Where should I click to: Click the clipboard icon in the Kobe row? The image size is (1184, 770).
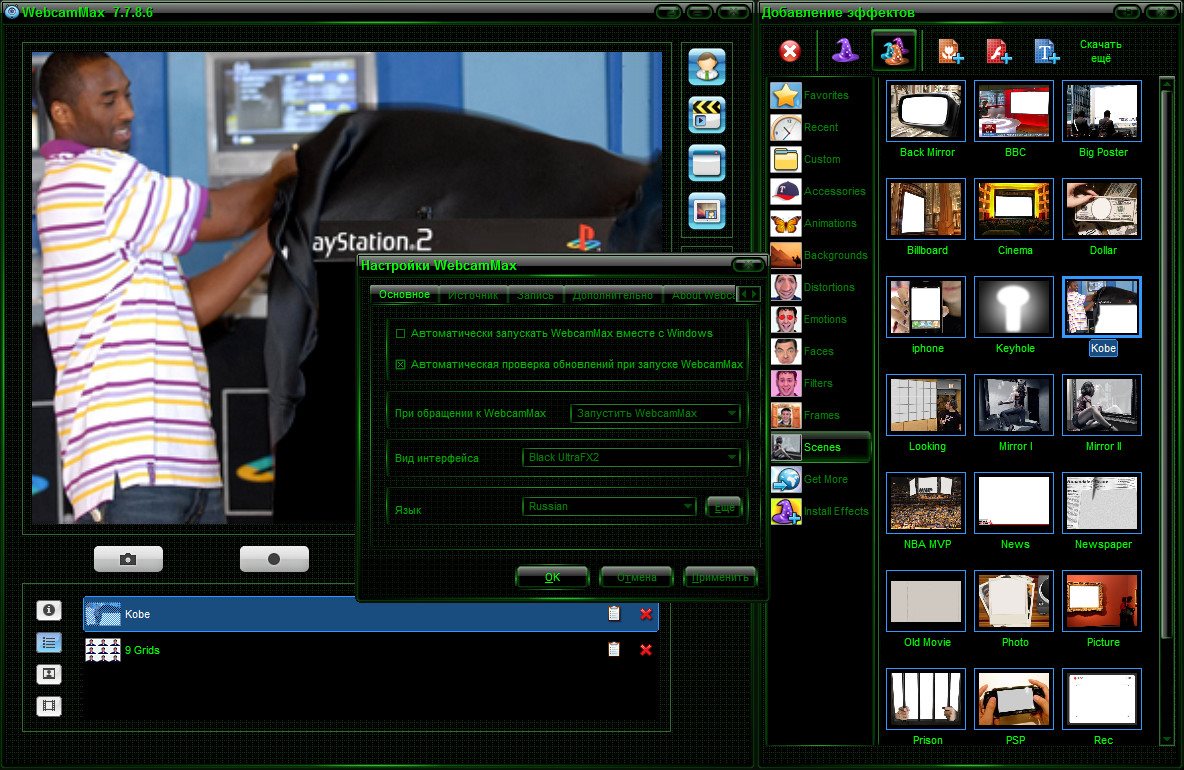614,614
